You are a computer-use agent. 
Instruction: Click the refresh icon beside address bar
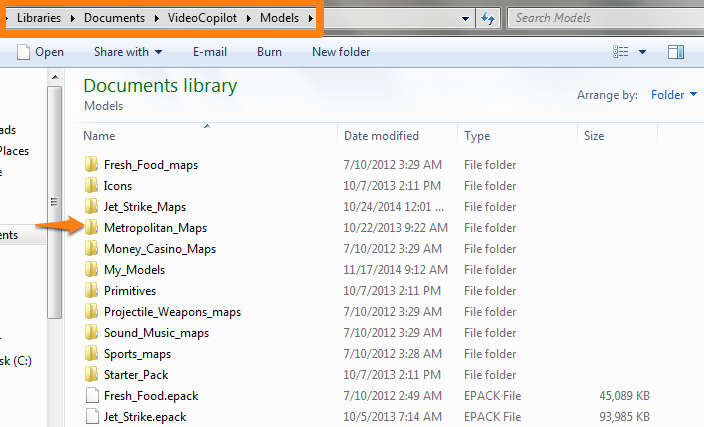click(488, 18)
